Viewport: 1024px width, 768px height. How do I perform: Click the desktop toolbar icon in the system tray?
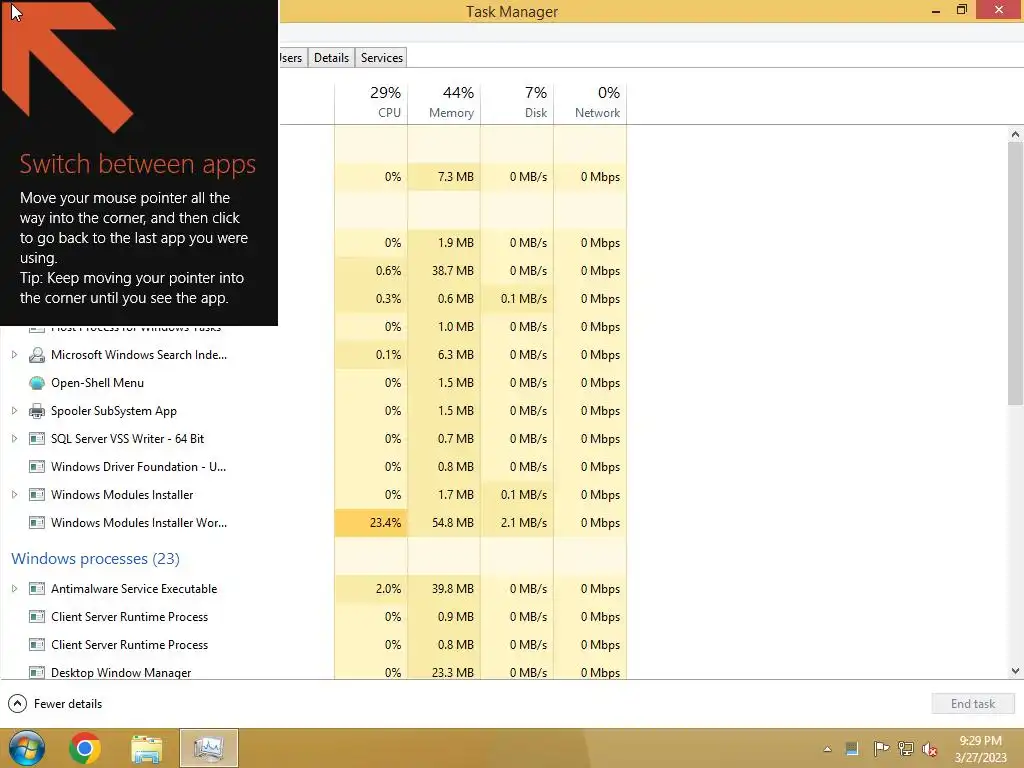click(x=852, y=749)
